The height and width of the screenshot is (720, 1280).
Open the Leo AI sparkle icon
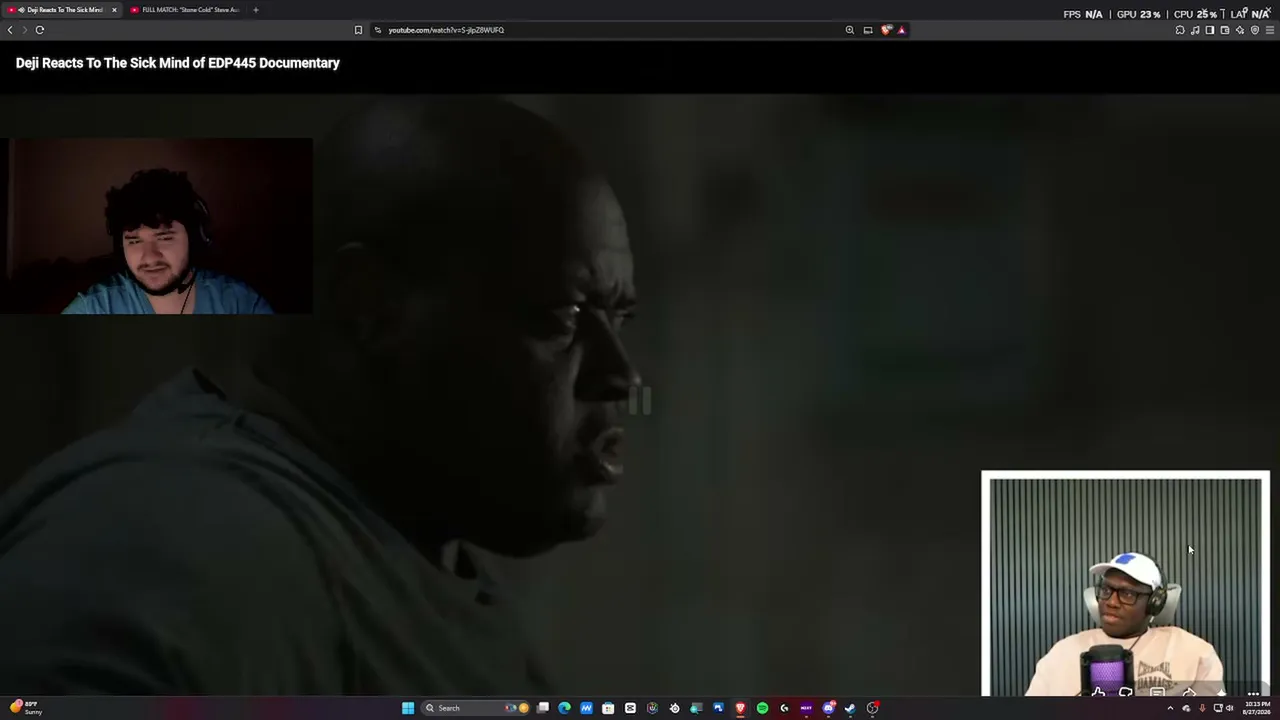[1240, 30]
